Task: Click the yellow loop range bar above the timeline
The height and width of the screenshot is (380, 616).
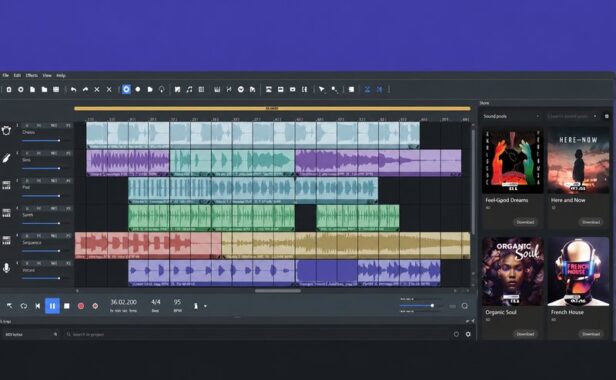Action: click(x=272, y=108)
